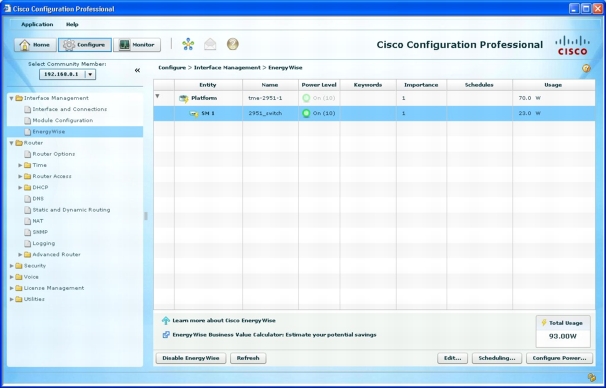Click the green power indicator for SM 1
This screenshot has height=389, width=608.
(306, 113)
